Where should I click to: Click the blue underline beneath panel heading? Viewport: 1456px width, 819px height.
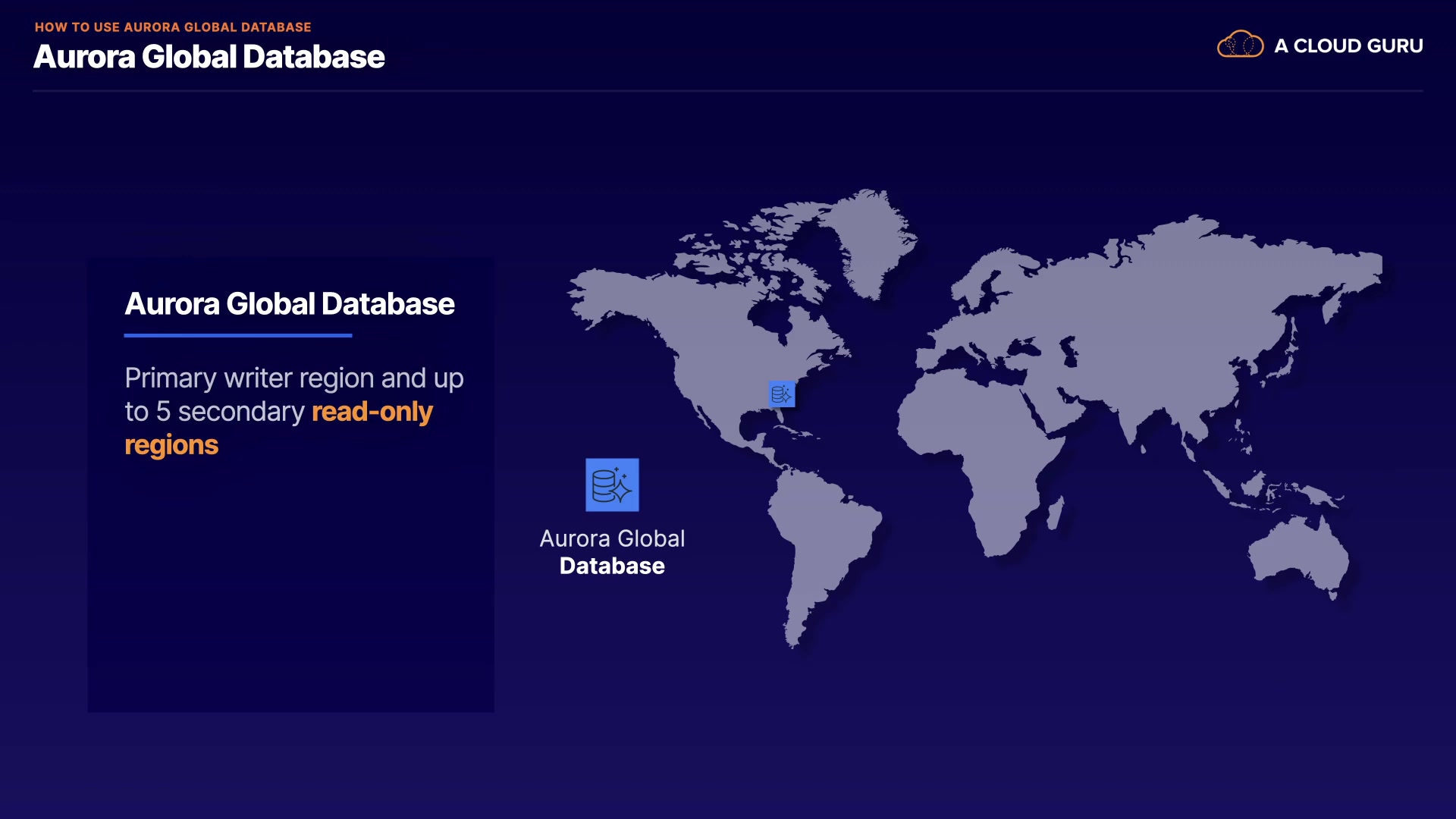coord(238,335)
